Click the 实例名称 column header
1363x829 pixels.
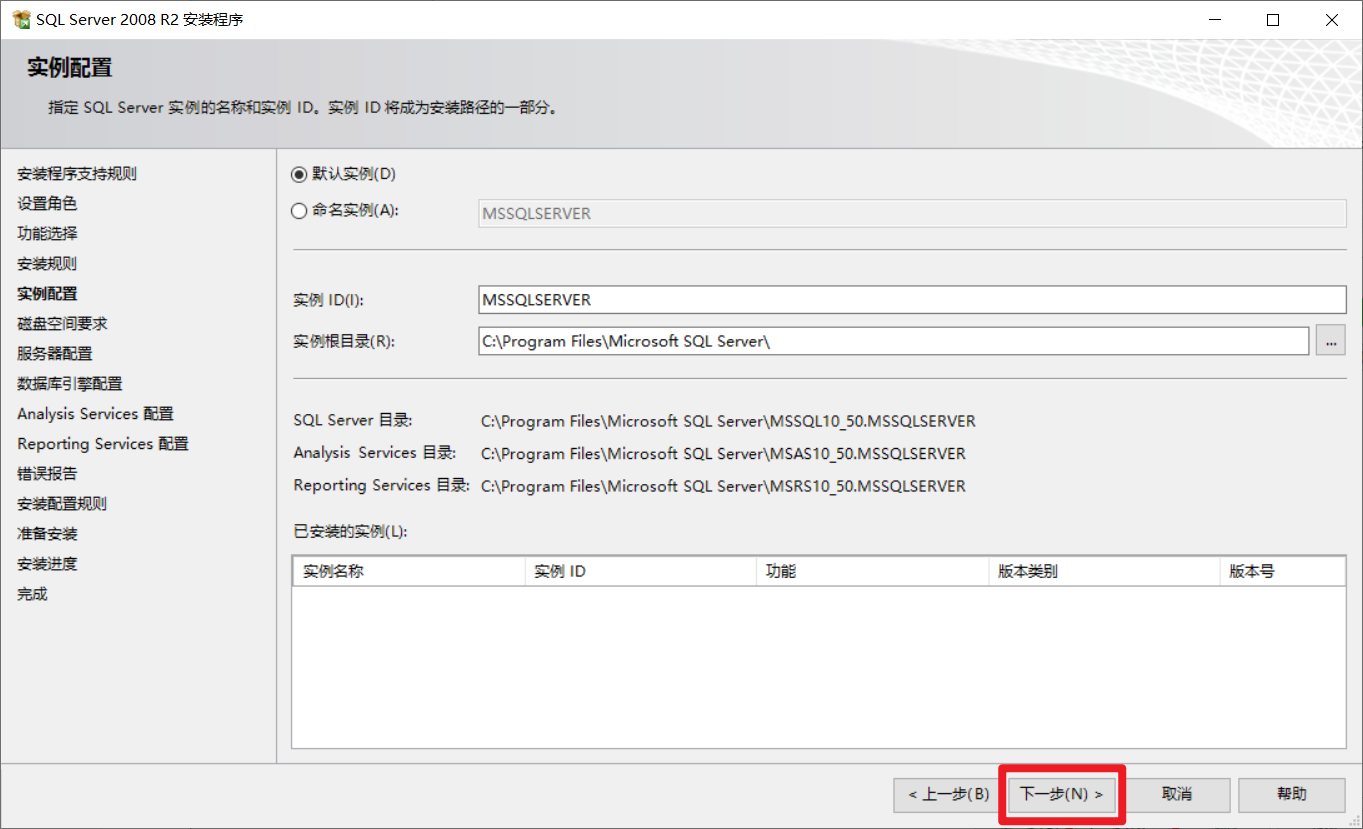coord(408,572)
